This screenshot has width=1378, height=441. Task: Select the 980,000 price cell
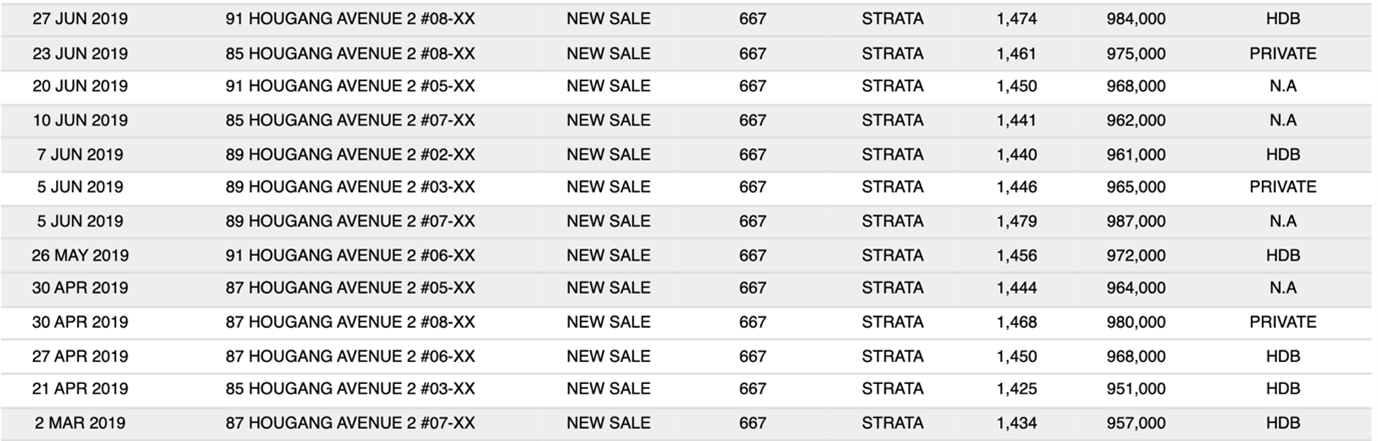(x=1136, y=322)
